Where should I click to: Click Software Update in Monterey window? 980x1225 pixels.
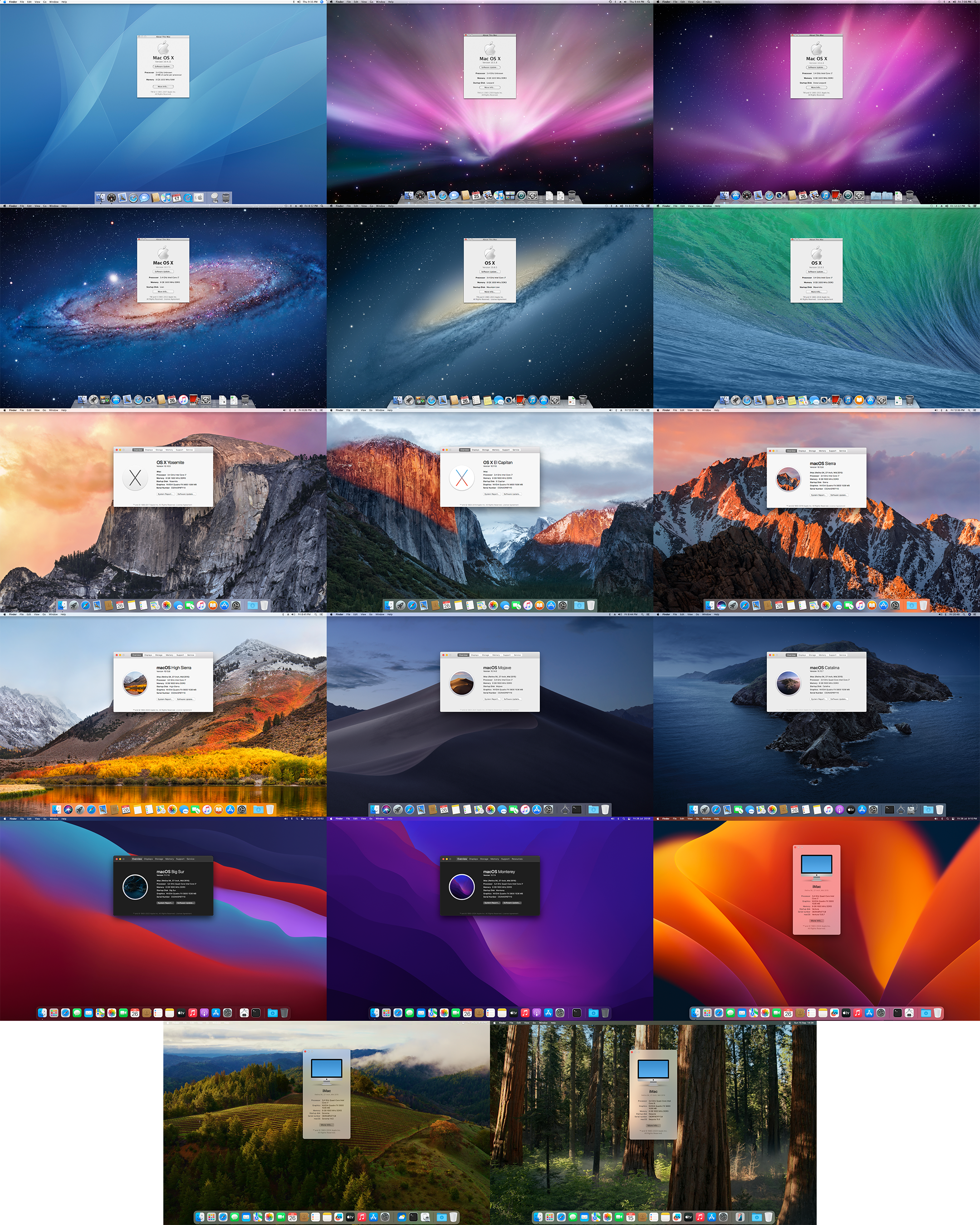512,903
